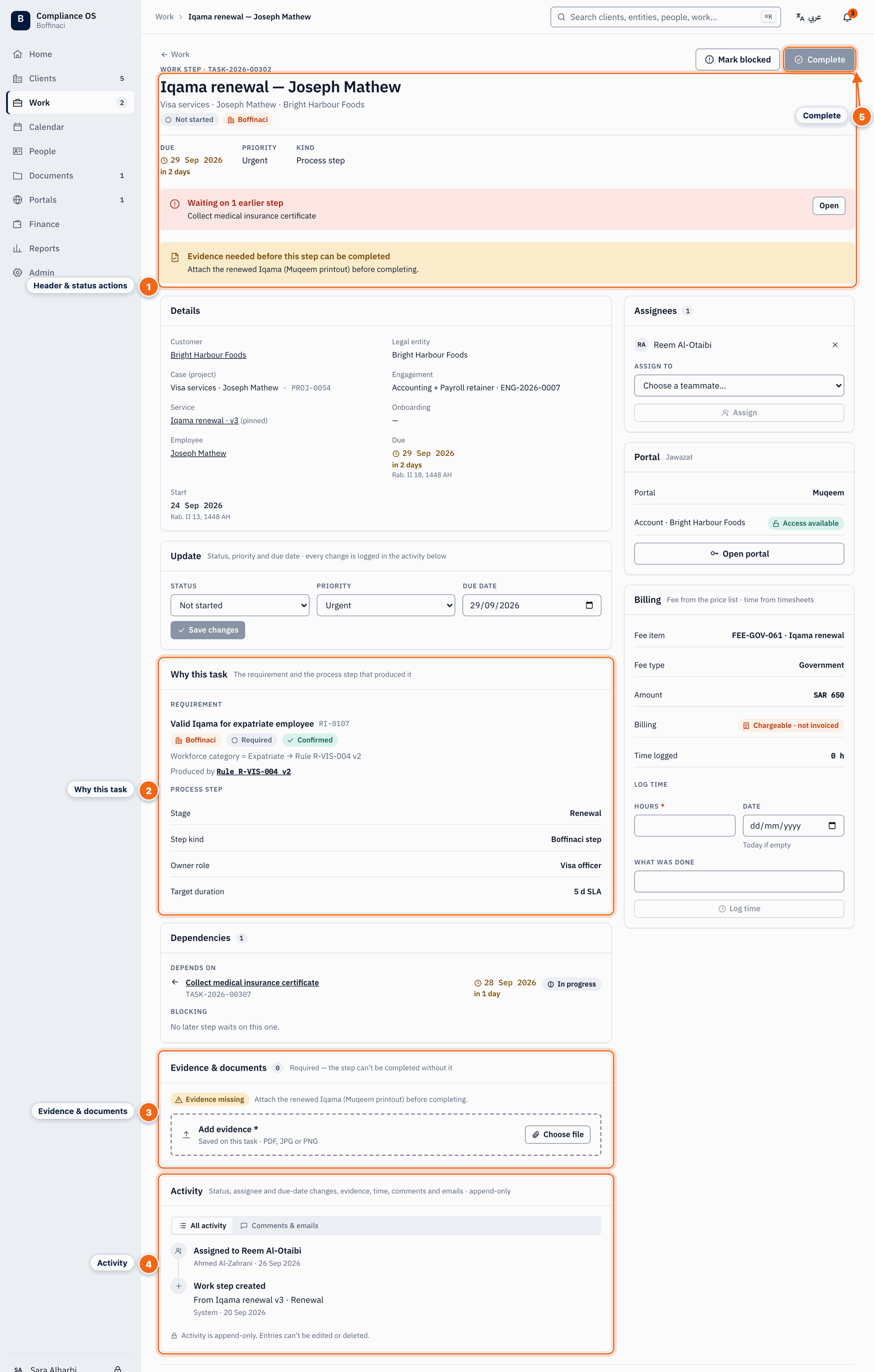Click the Log time button
874x1372 pixels.
pos(738,909)
